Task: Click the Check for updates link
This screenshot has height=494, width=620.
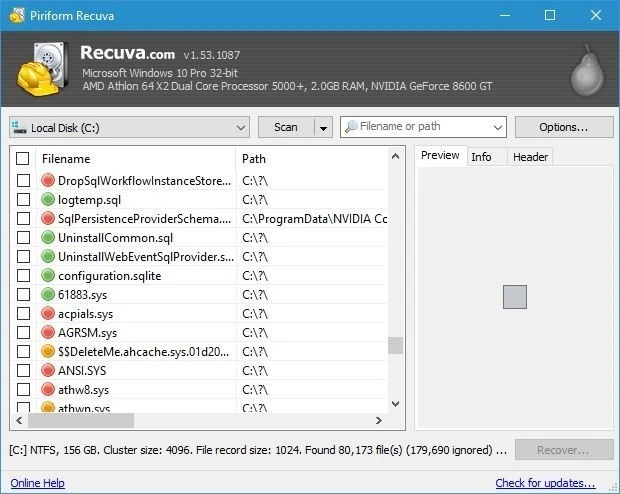Action: click(x=545, y=483)
